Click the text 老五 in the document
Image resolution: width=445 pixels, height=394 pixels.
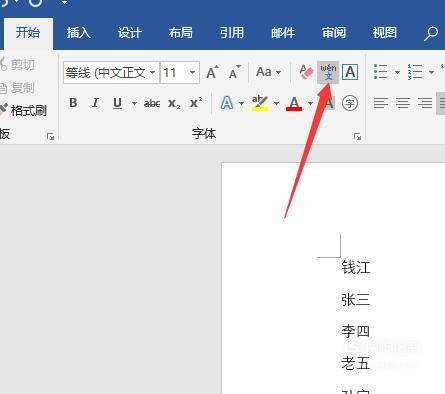click(x=356, y=363)
